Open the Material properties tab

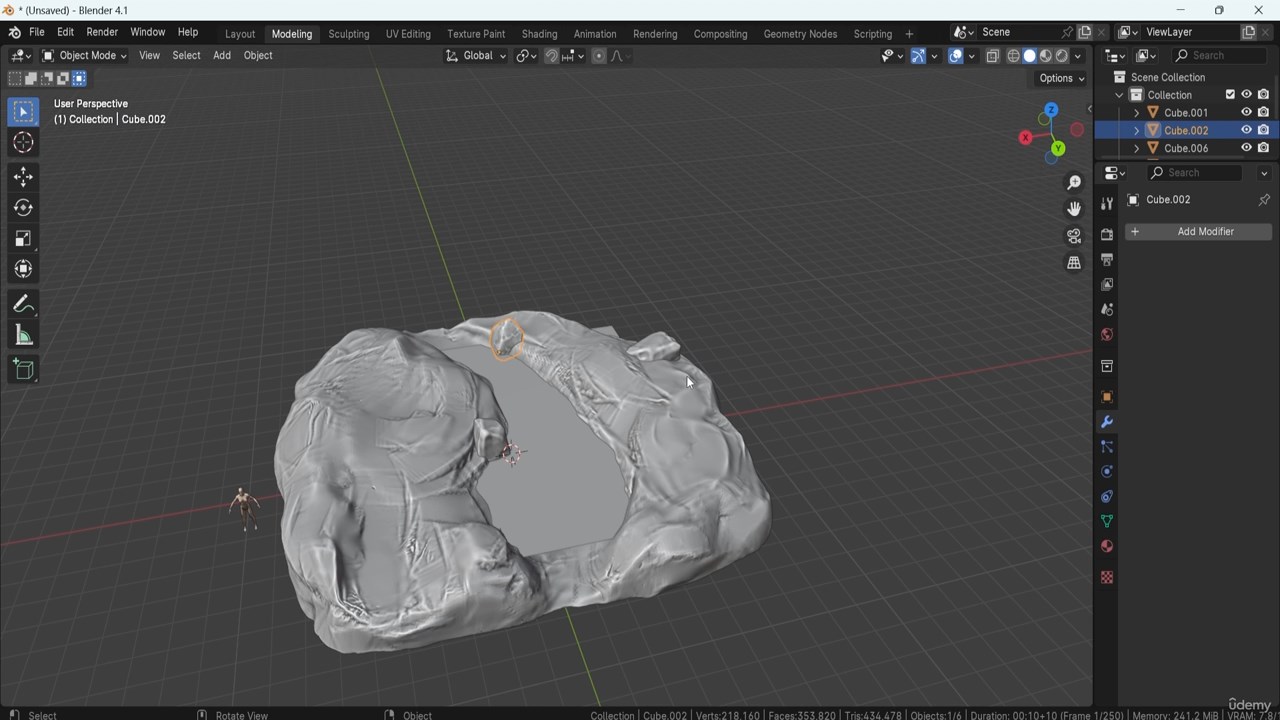[x=1107, y=546]
